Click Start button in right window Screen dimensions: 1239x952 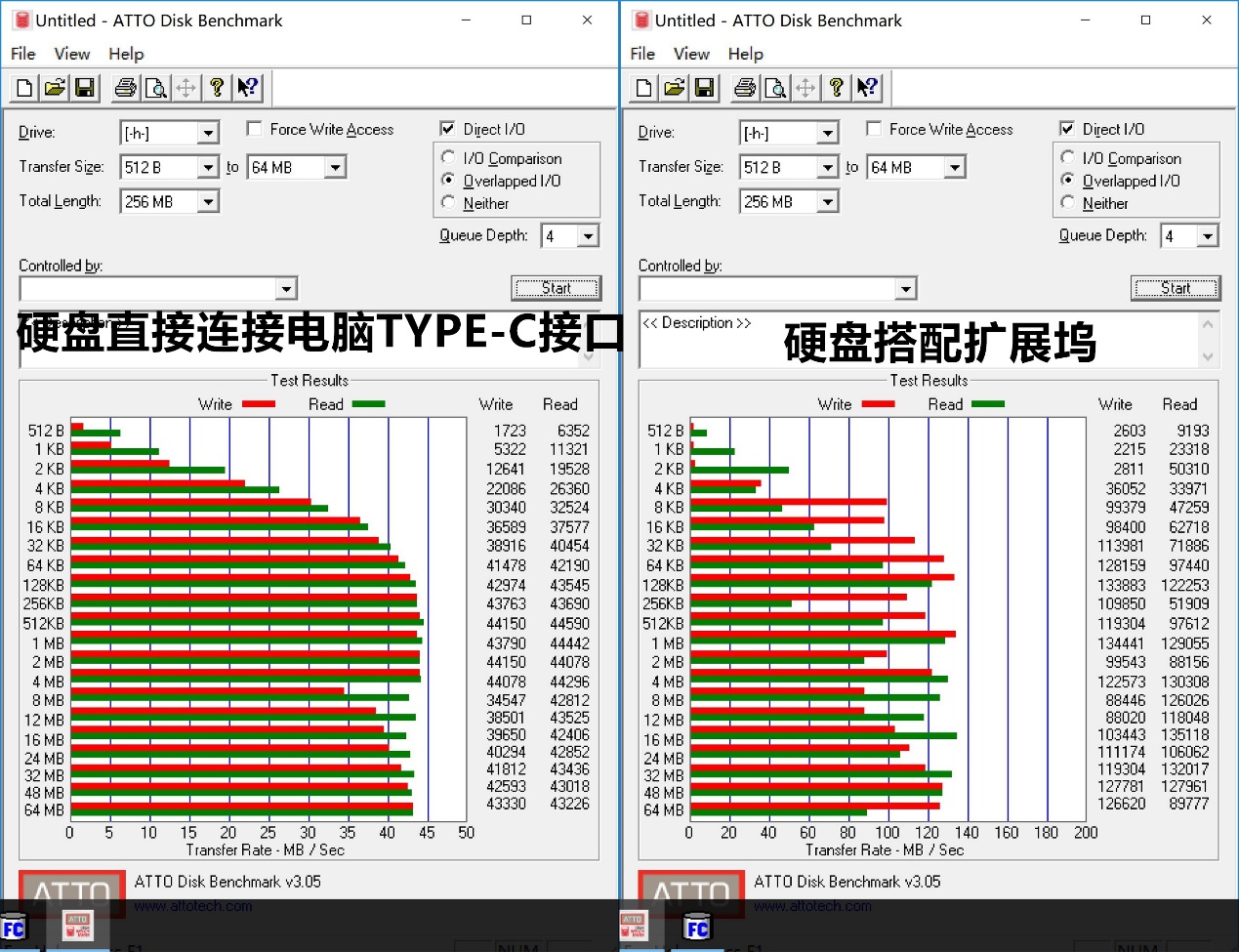pos(1176,288)
